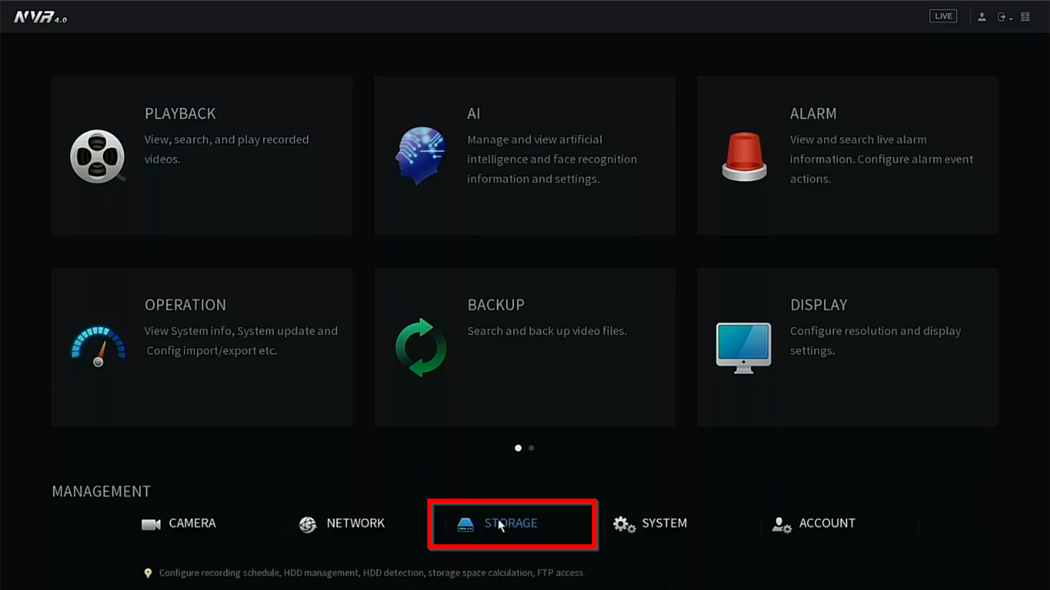Screen dimensions: 1050x590
Task: Open the AI brain icon tile
Action: click(x=524, y=156)
